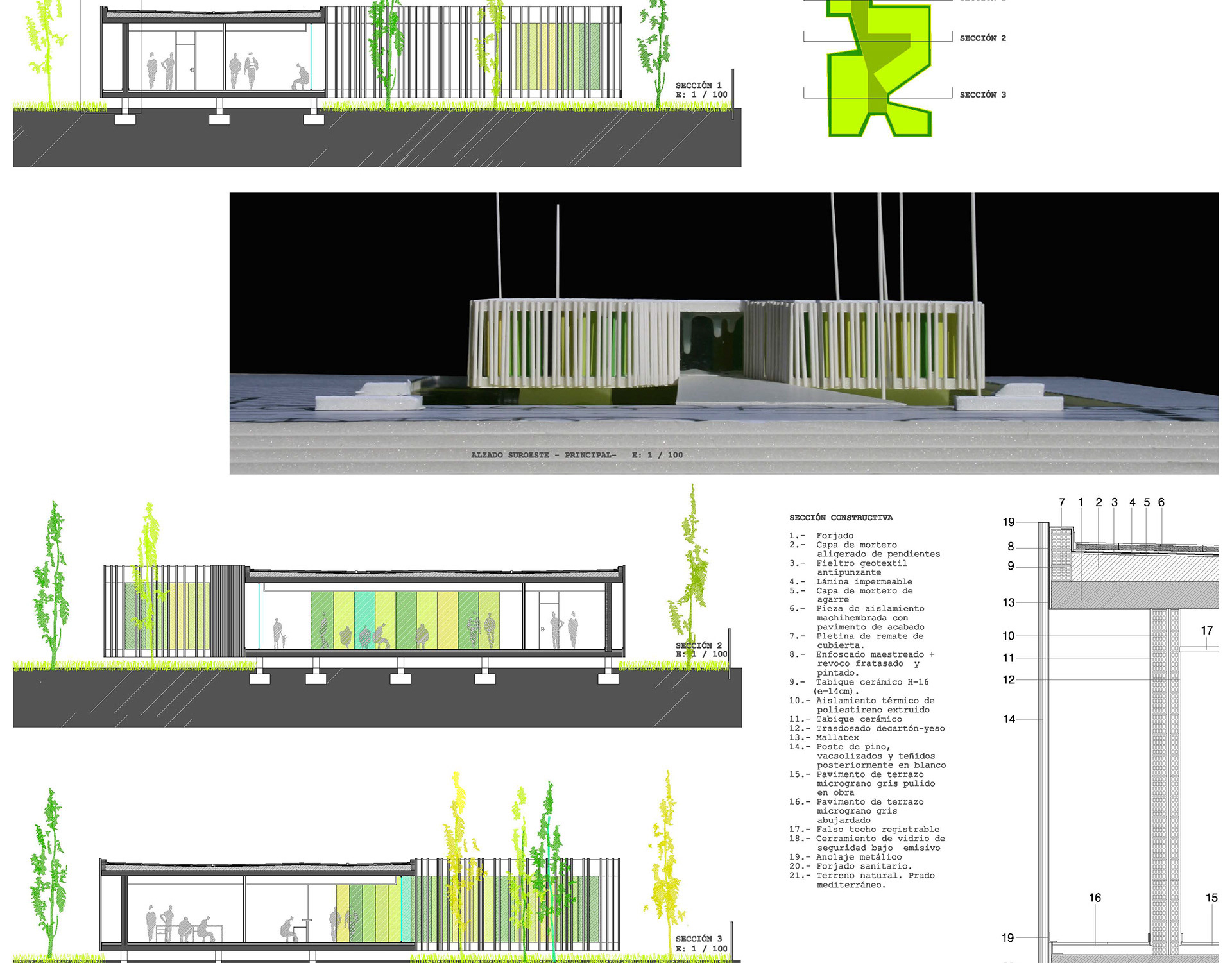The image size is (1232, 963).
Task: Select legend entry '9.- Tabique cerámico H-16'
Action: 859,686
